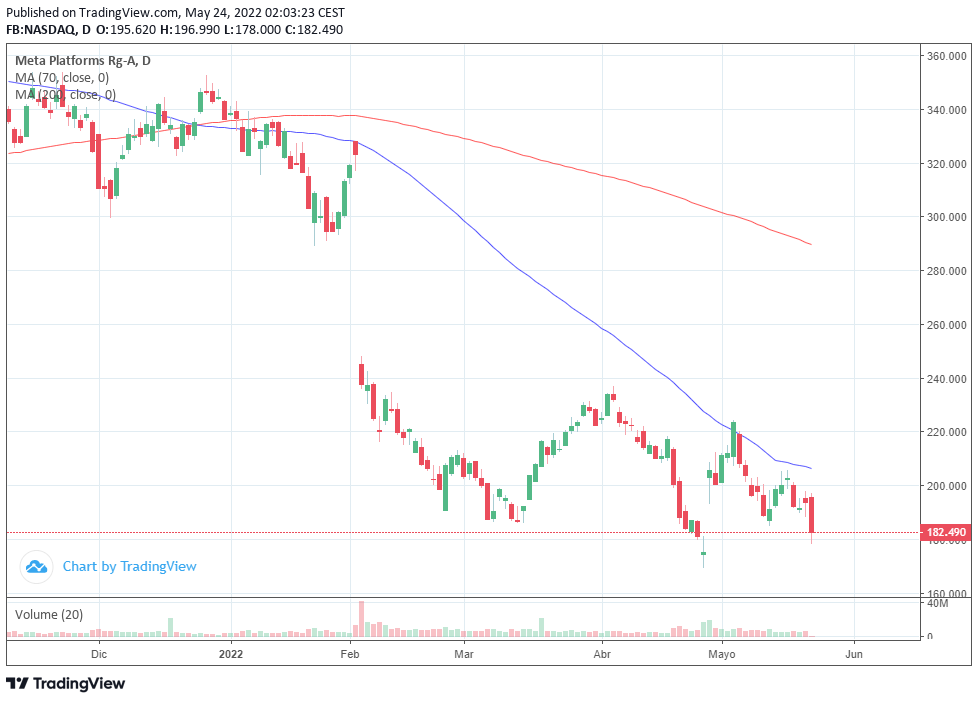Click the 360.000 price axis label
The image size is (978, 702).
pos(947,56)
